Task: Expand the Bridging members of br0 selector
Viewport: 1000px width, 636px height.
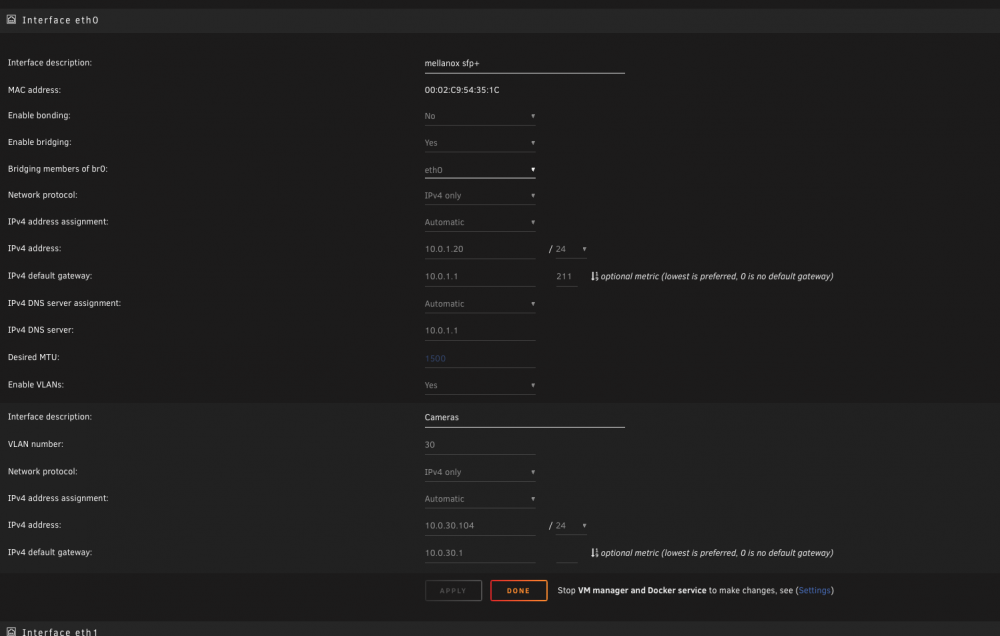Action: pos(480,170)
